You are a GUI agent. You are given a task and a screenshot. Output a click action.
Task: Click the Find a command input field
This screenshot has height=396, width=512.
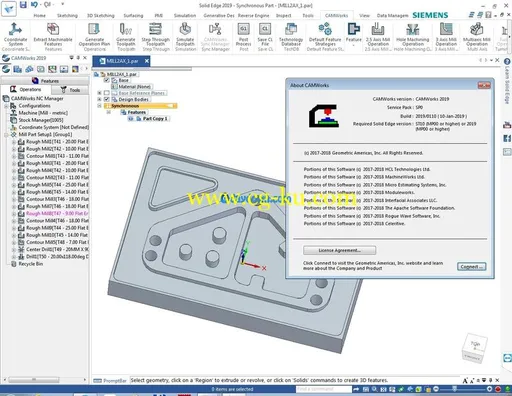pos(323,389)
